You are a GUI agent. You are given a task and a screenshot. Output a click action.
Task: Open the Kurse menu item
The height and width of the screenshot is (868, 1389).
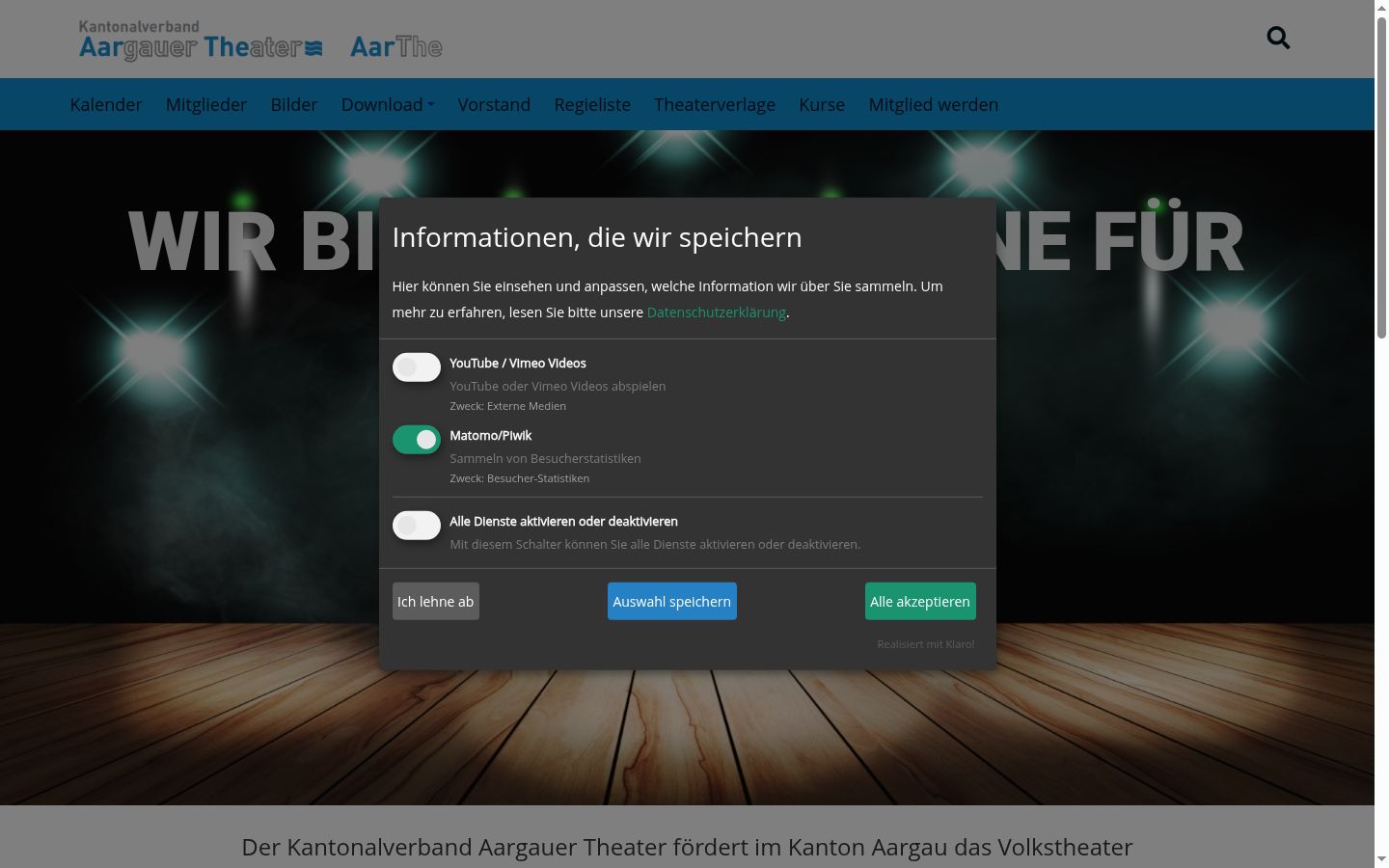(822, 104)
